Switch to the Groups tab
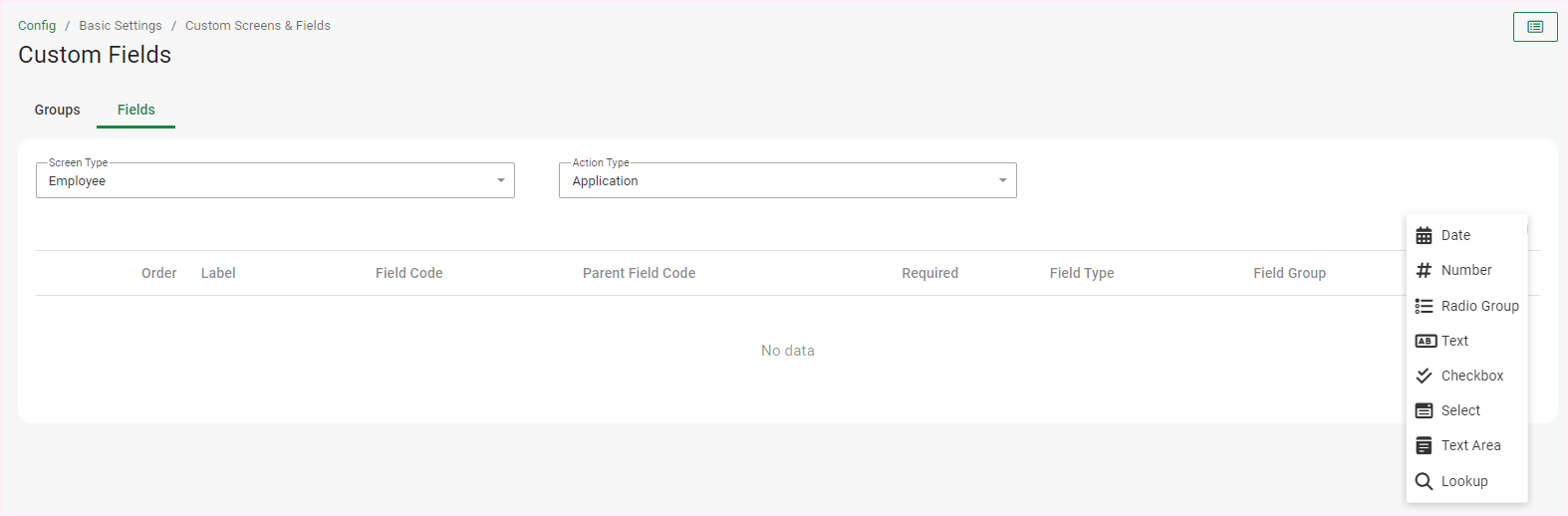 click(x=57, y=110)
